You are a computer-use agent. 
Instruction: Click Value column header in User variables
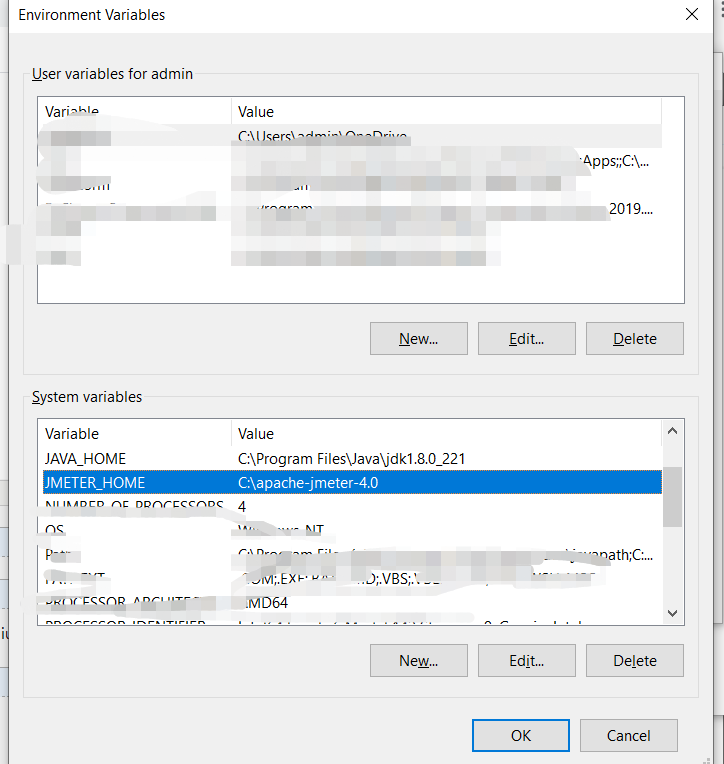tap(446, 112)
